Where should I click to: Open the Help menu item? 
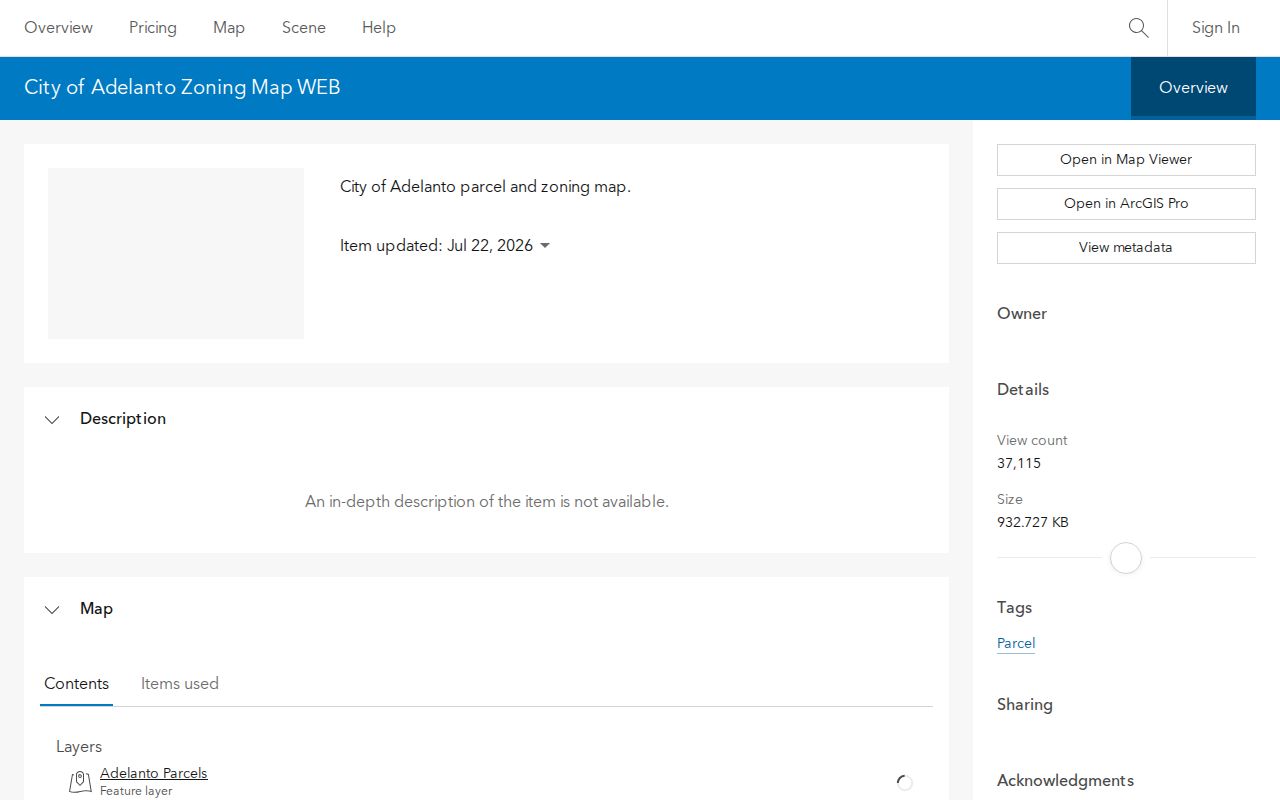379,28
